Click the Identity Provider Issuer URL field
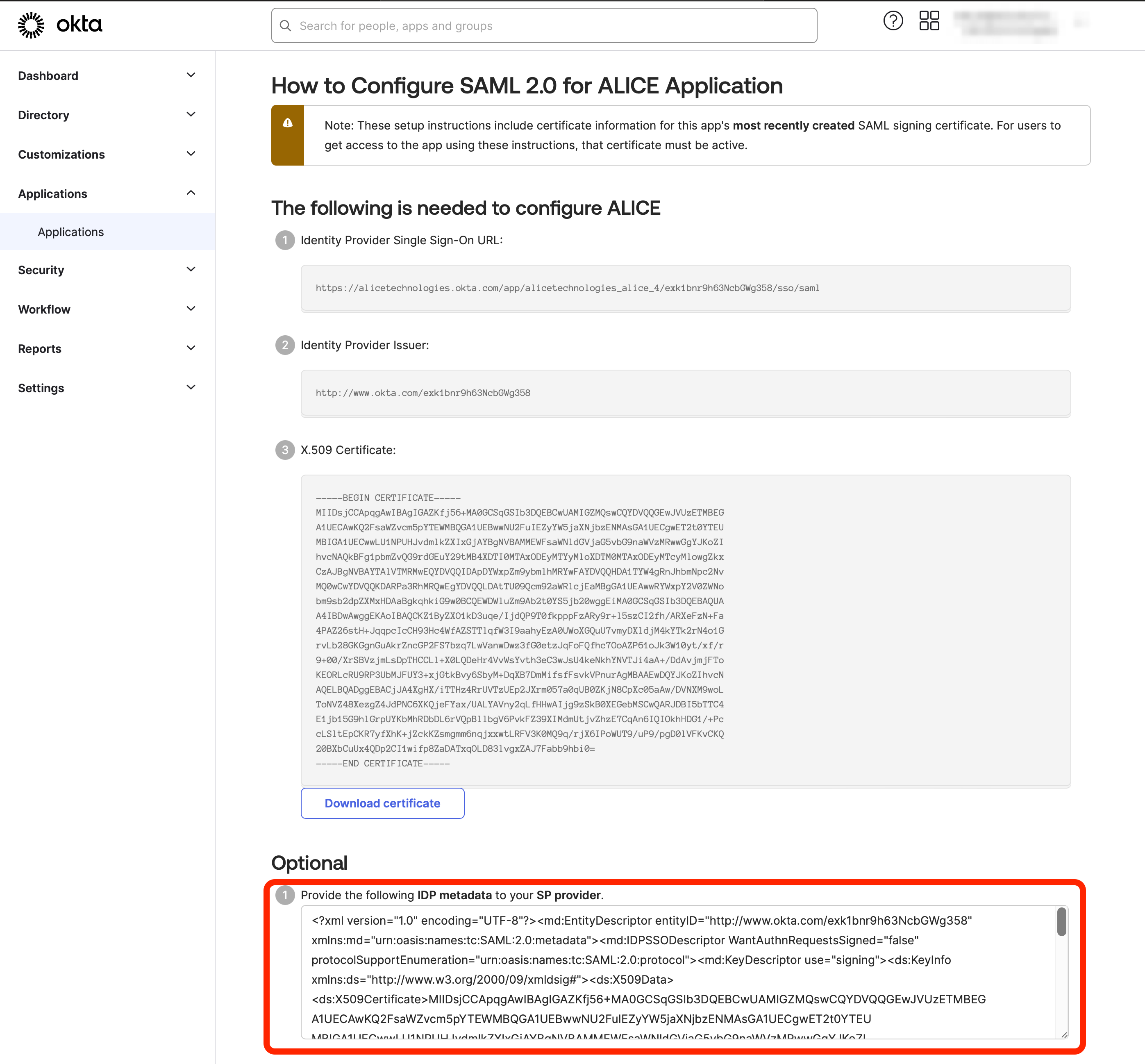The height and width of the screenshot is (1064, 1145). [685, 393]
